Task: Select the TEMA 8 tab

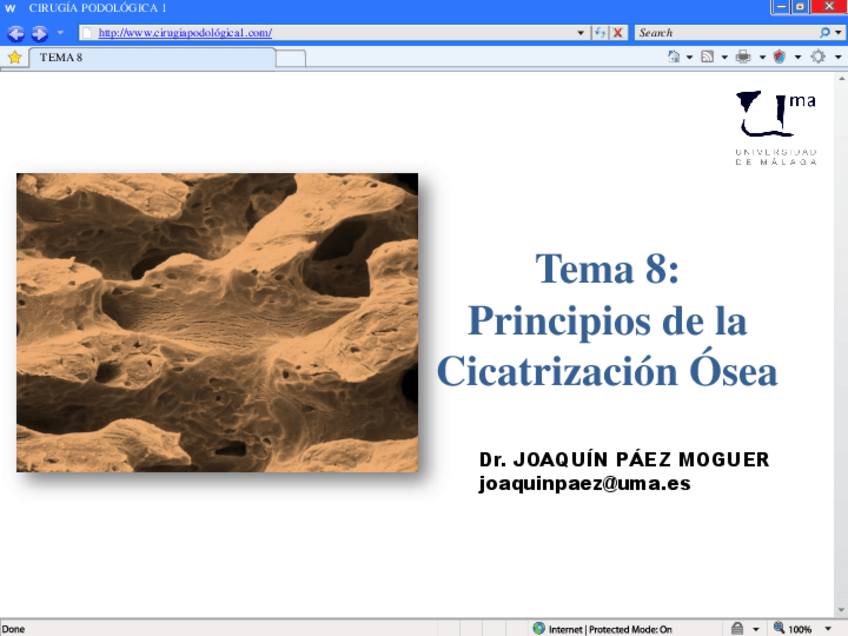Action: click(x=150, y=57)
